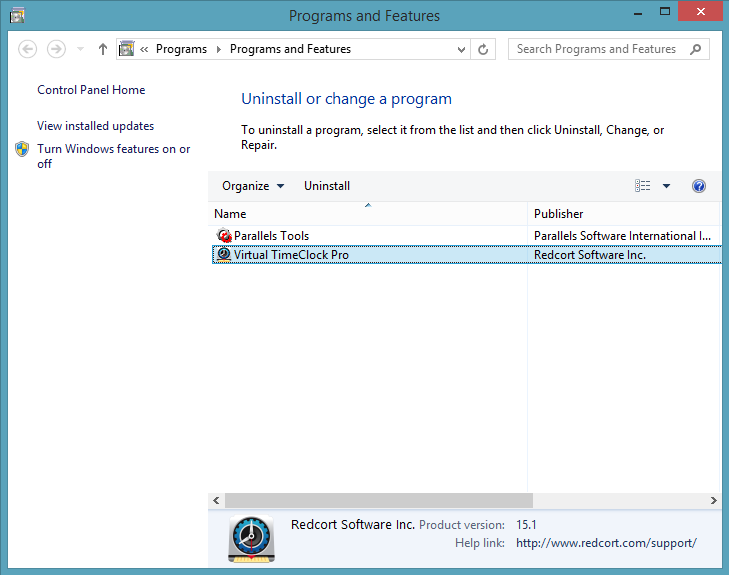Image resolution: width=729 pixels, height=575 pixels.
Task: Click the Back navigation arrow
Action: point(27,49)
